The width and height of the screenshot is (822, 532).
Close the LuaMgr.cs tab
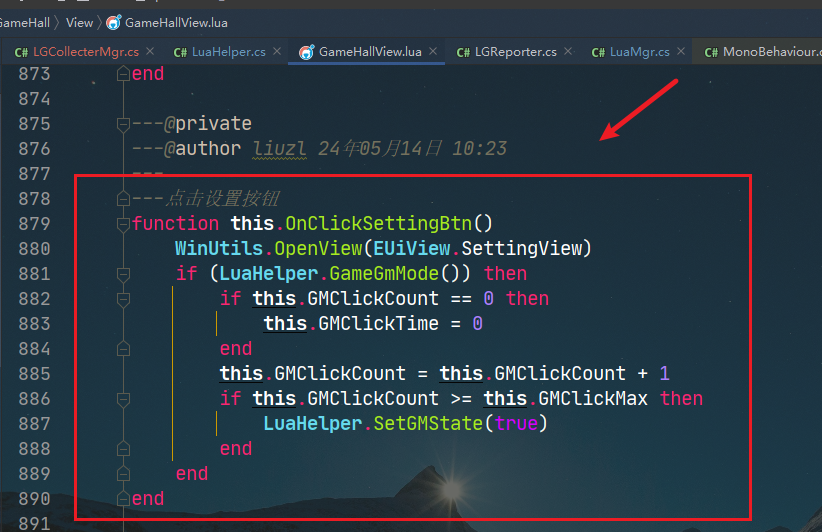(681, 52)
